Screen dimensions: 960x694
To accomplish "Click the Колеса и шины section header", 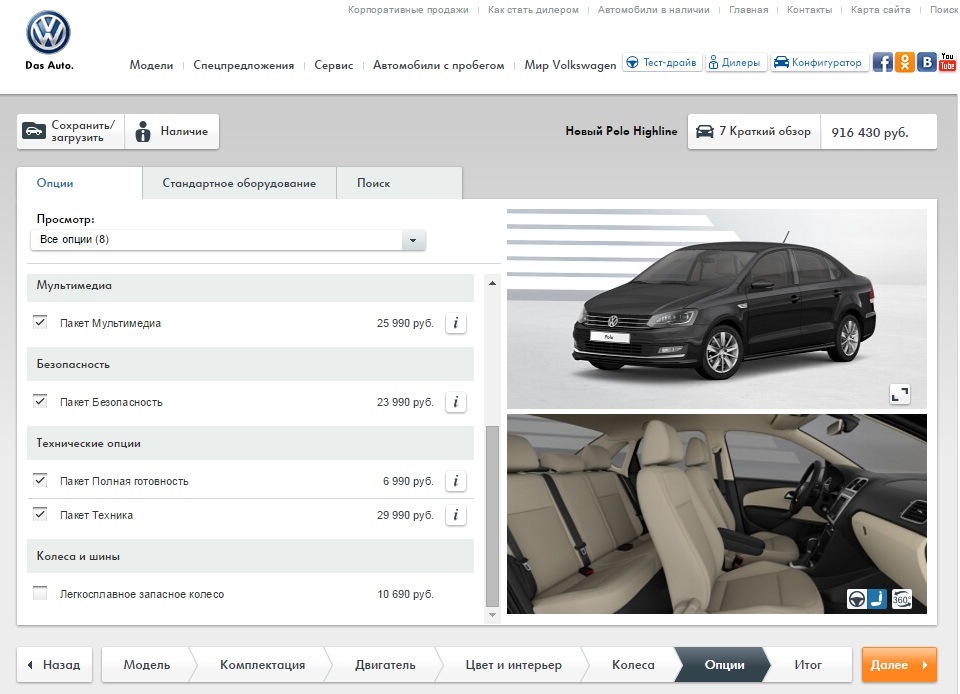I will tap(250, 556).
